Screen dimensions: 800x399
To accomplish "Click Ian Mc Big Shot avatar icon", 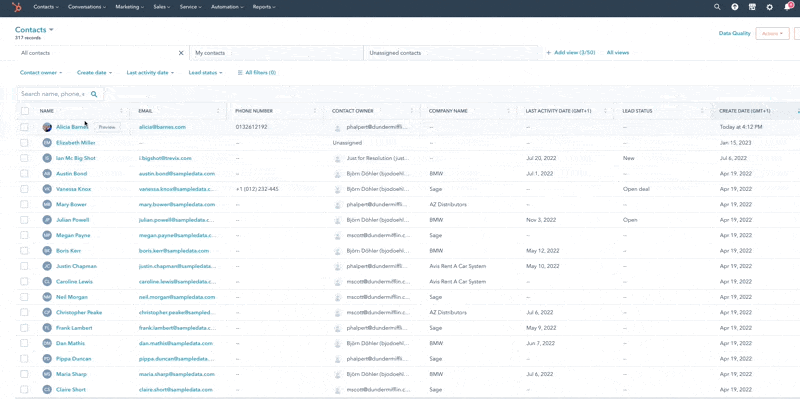I will [47, 158].
